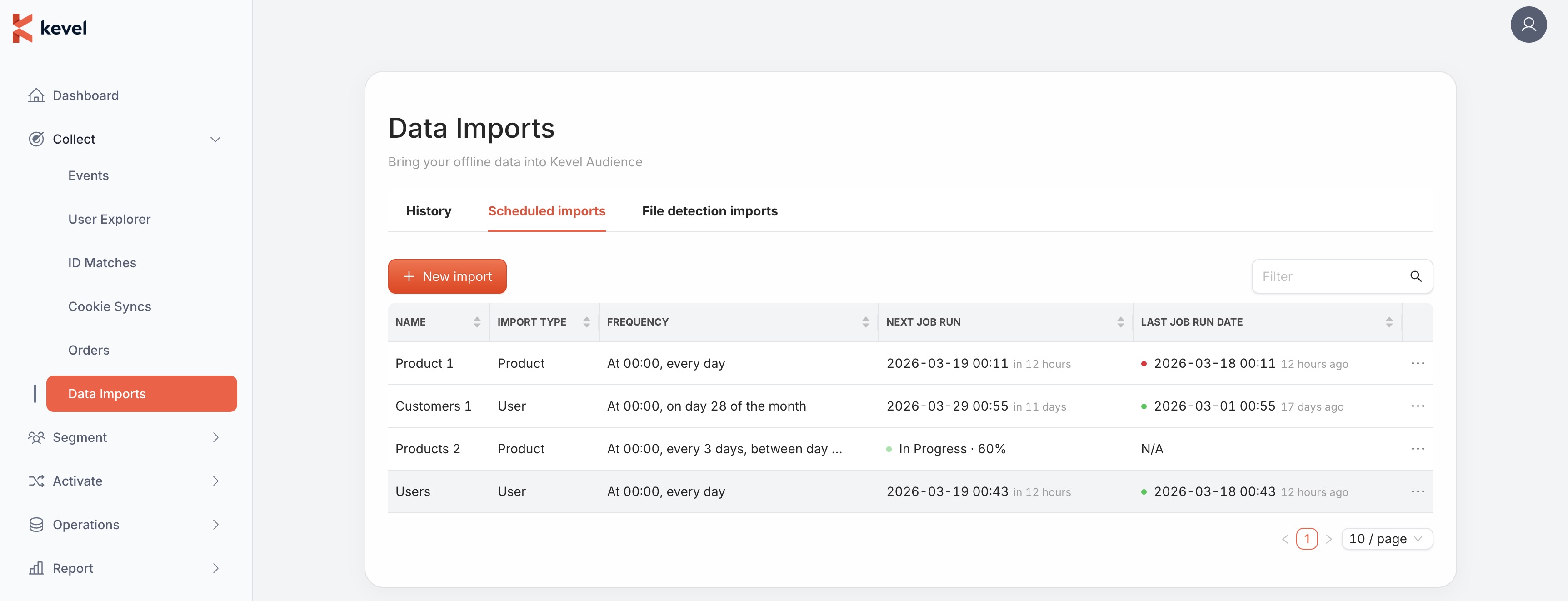This screenshot has width=1568, height=601.
Task: Open ellipsis menu for Customers 1
Action: click(1418, 406)
